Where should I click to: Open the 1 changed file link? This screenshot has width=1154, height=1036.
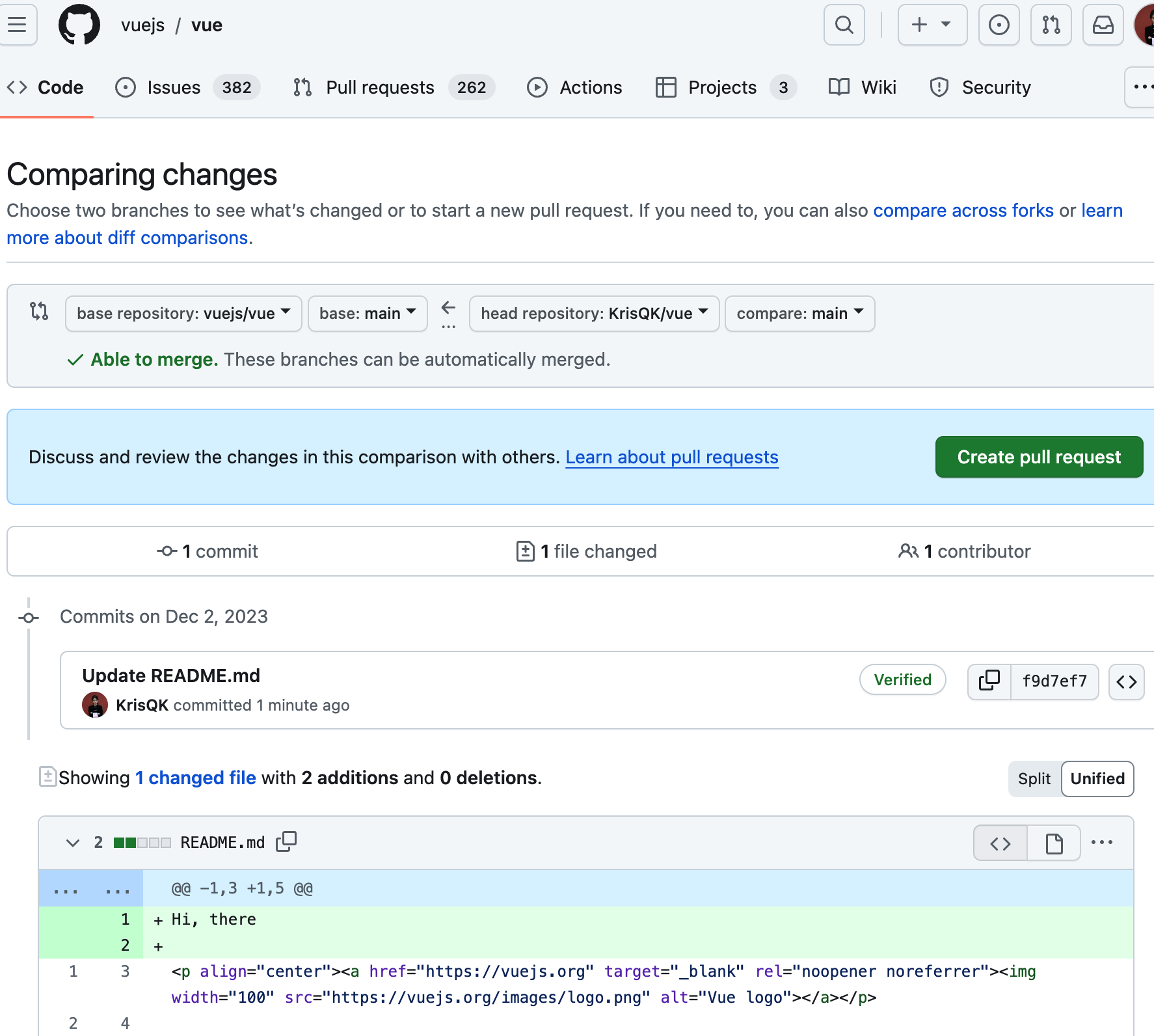coord(195,778)
